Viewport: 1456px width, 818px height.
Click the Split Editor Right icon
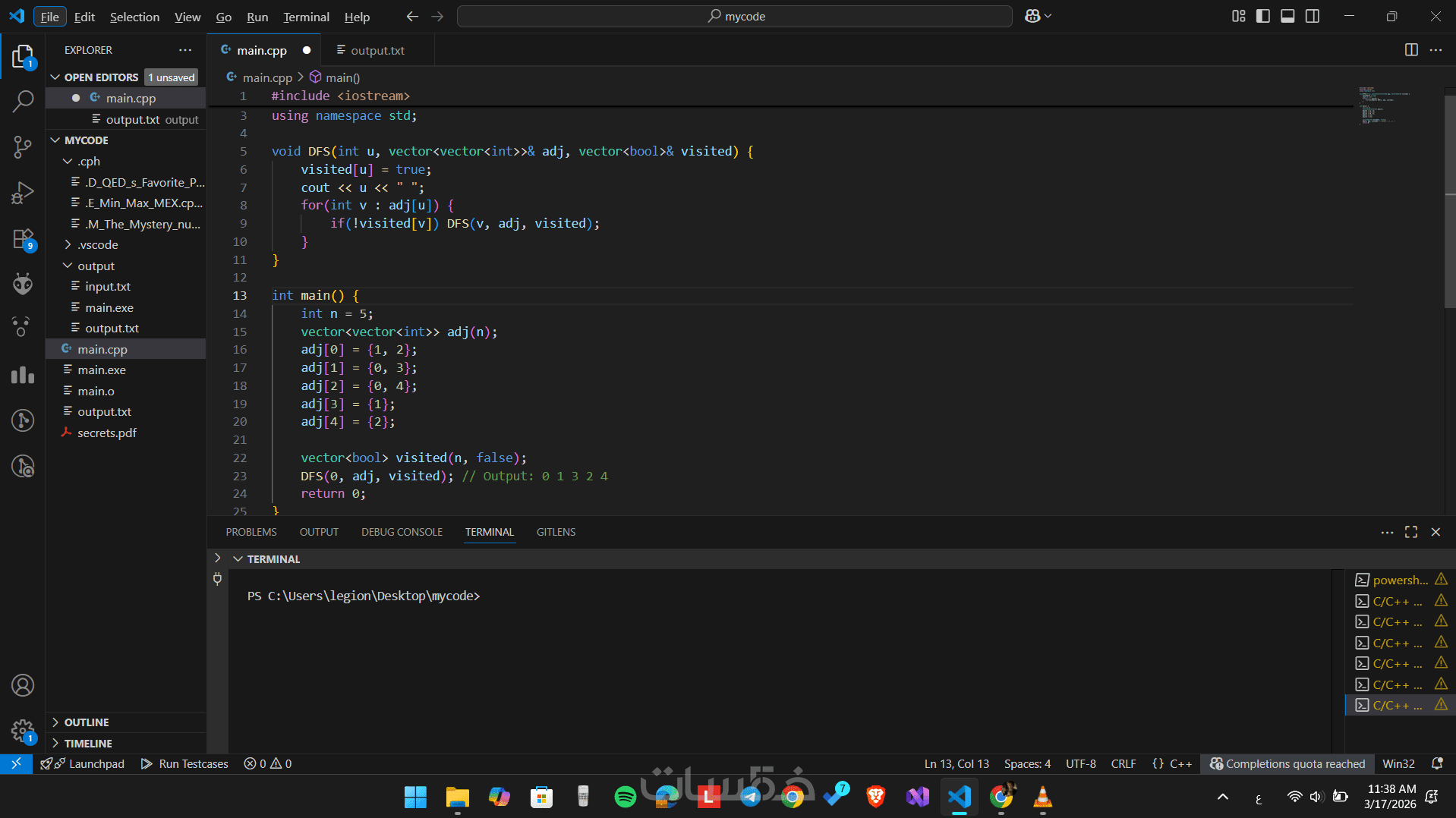1410,50
